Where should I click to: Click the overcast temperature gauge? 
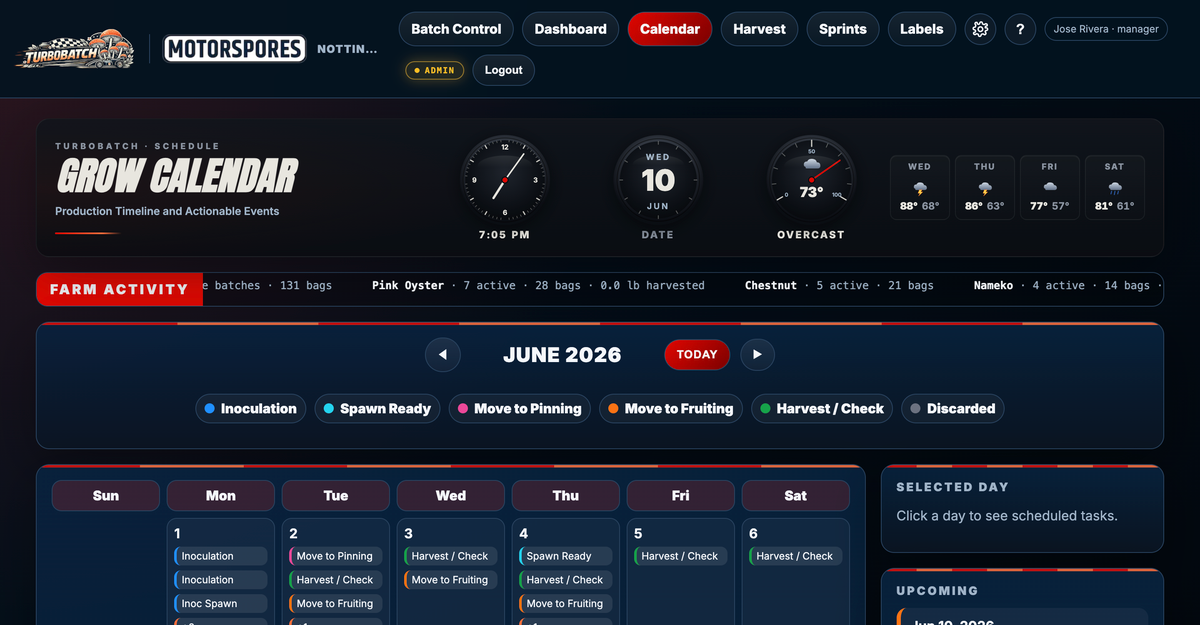[x=811, y=180]
